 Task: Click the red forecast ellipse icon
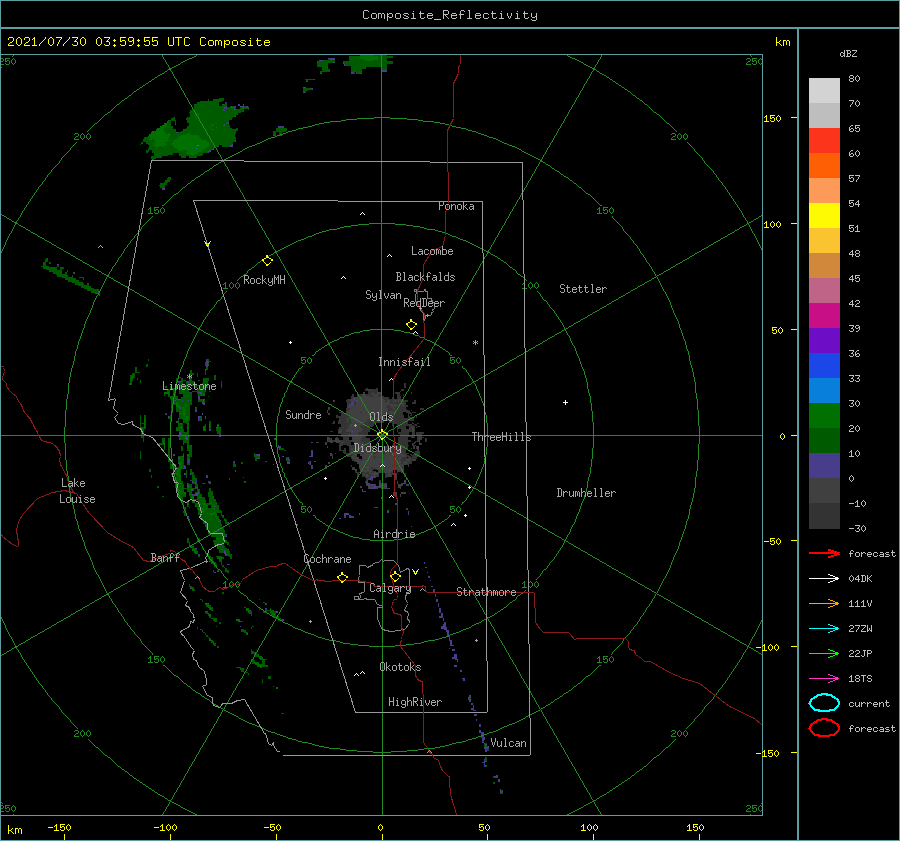(824, 728)
